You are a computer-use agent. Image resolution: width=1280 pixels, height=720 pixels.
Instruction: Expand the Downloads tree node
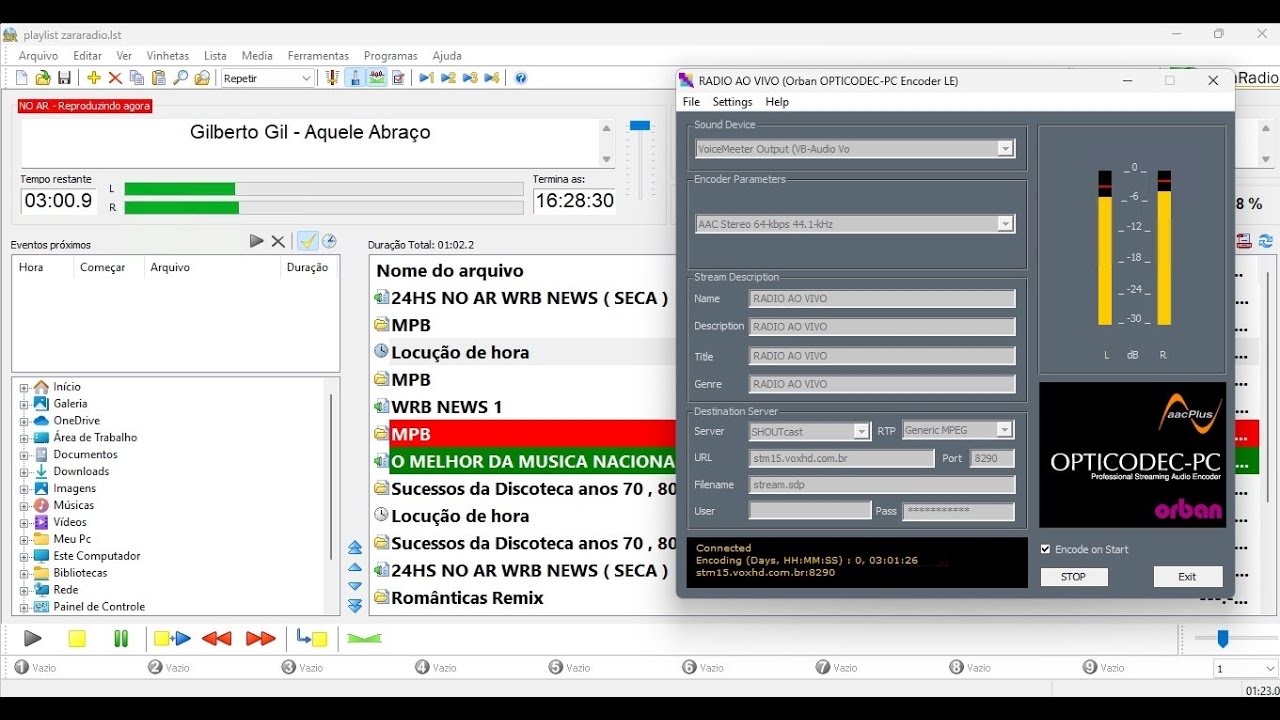point(23,471)
